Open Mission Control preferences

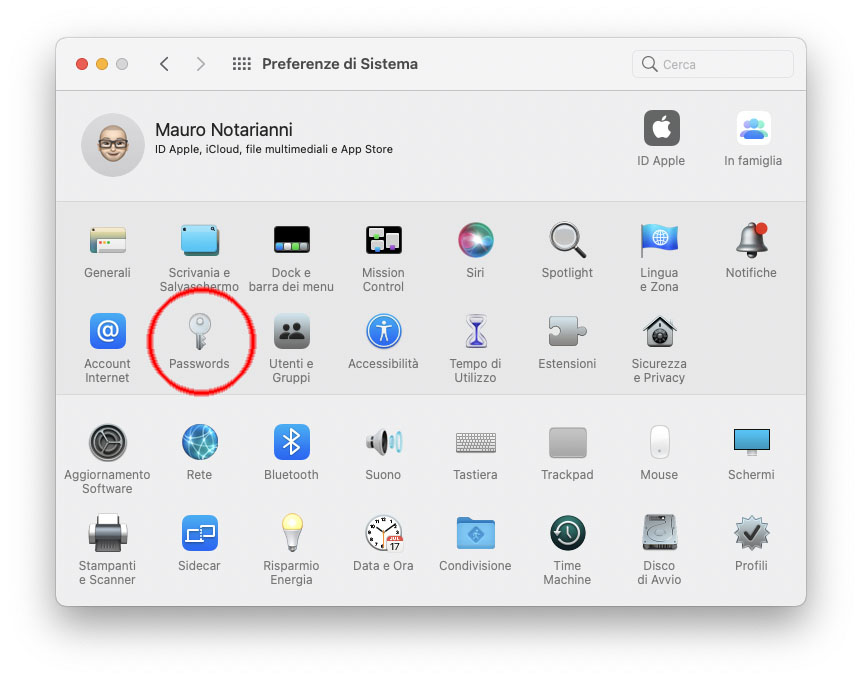(x=383, y=240)
